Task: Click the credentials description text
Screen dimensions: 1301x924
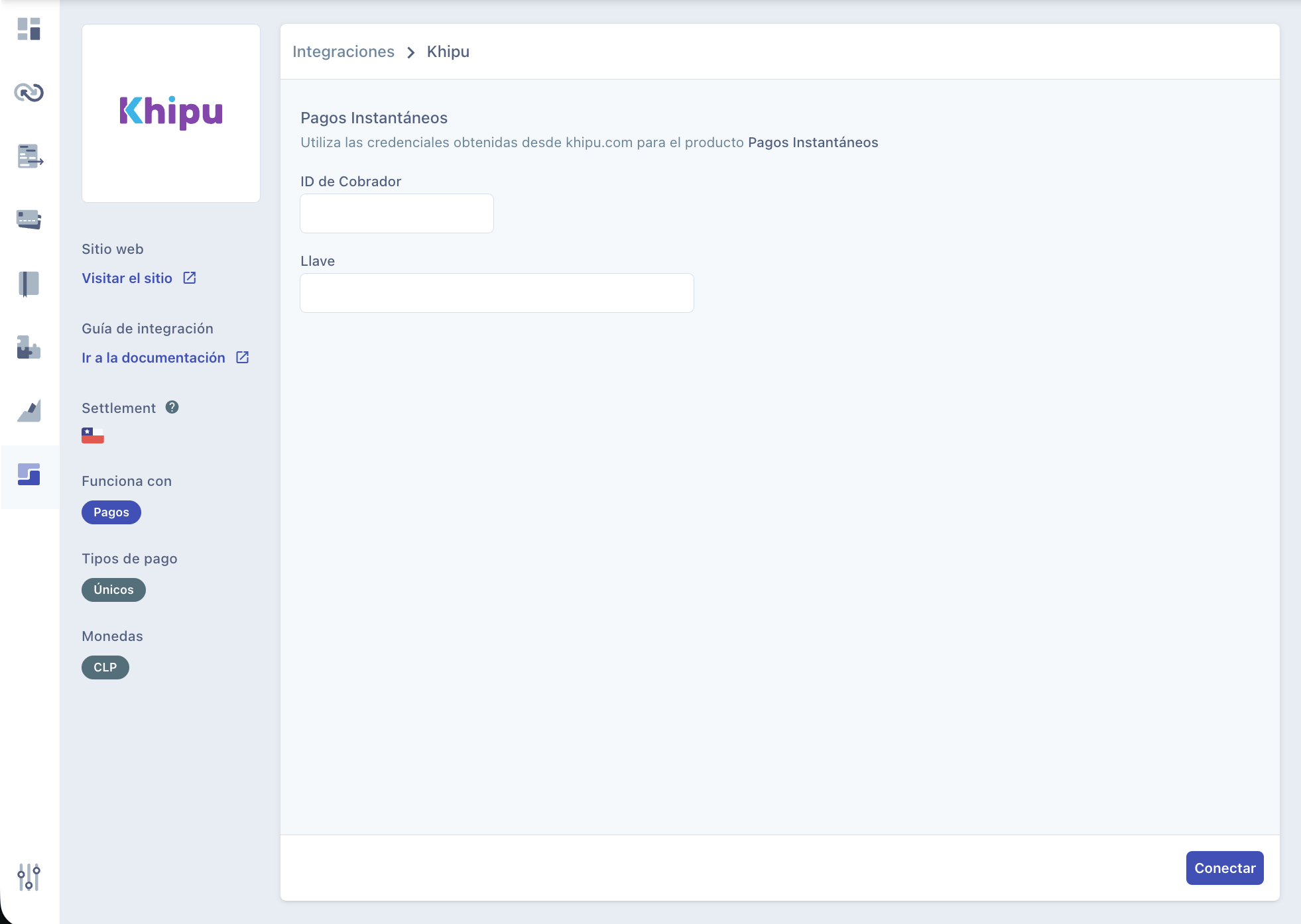Action: click(589, 143)
